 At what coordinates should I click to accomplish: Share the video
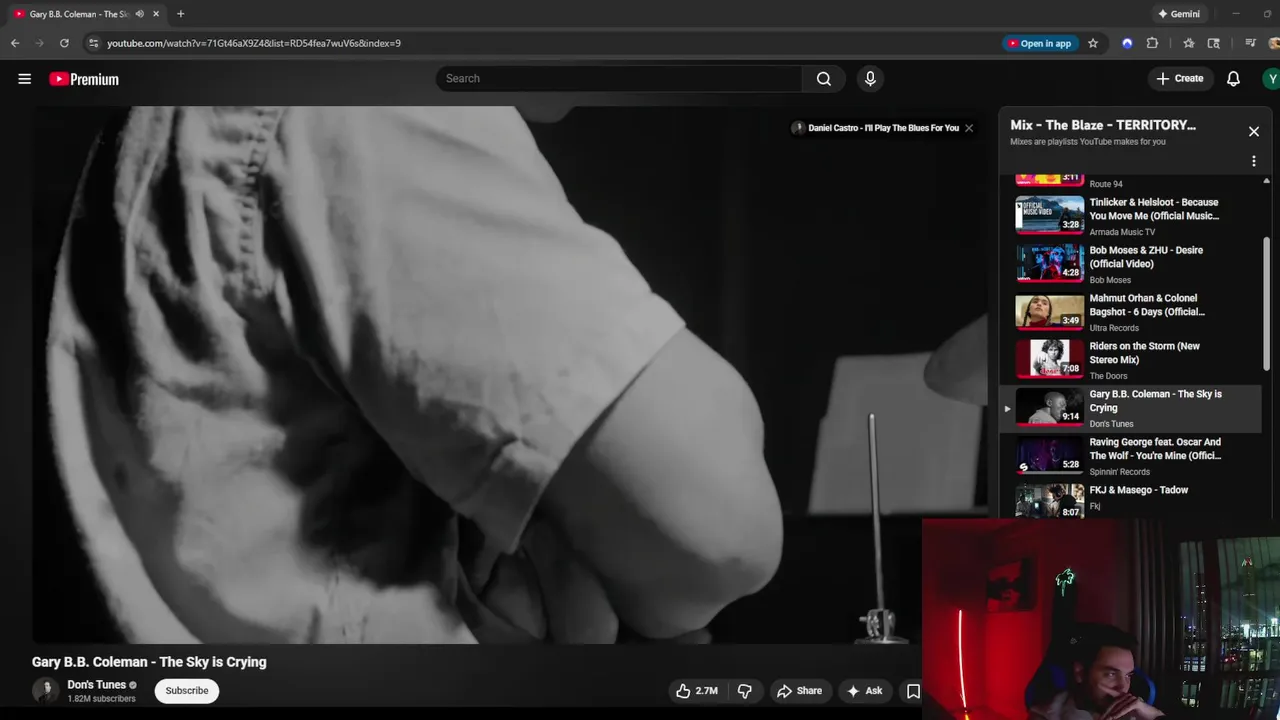(x=799, y=691)
